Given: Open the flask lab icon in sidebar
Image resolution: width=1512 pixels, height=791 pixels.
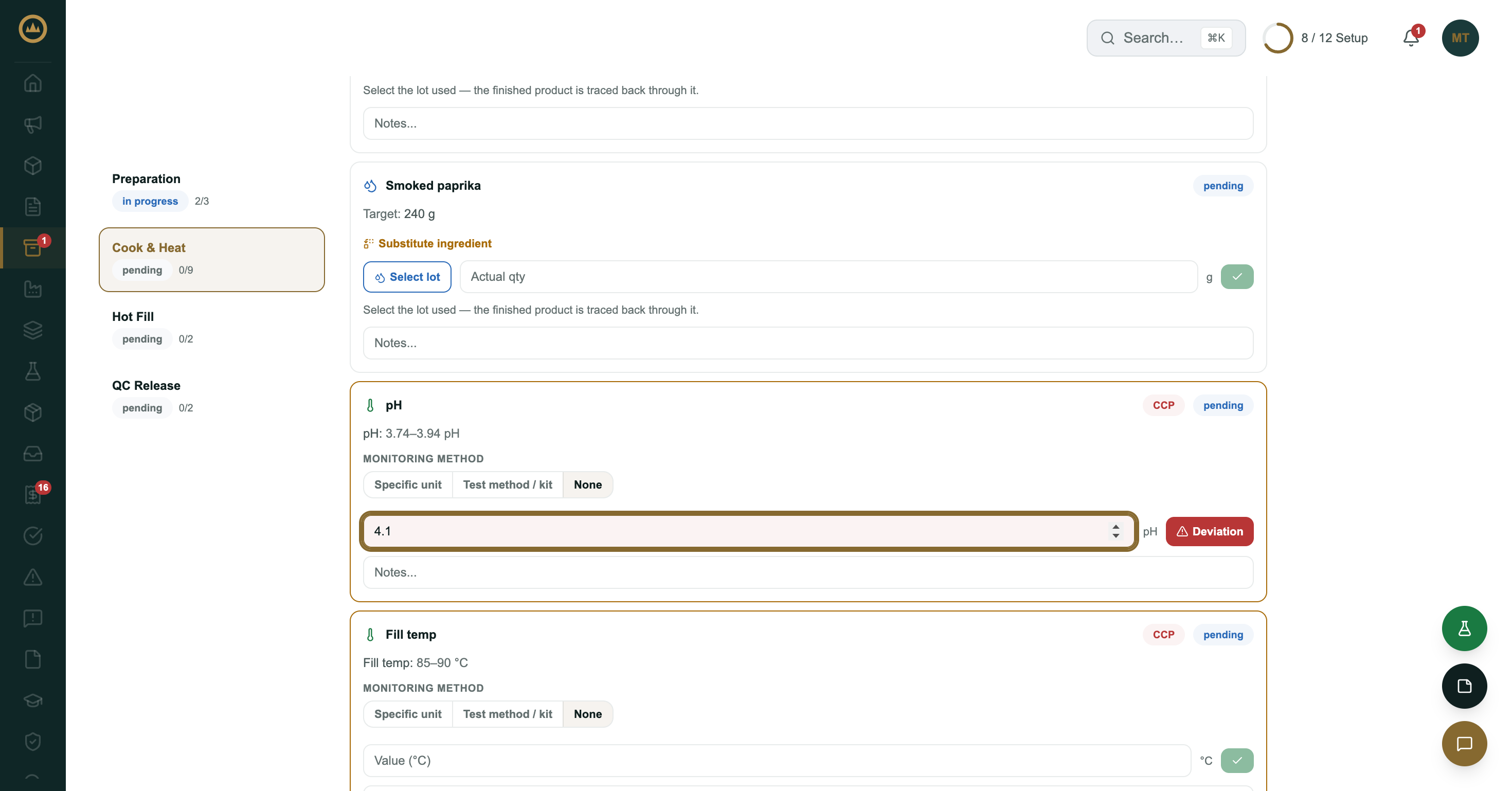Looking at the screenshot, I should (33, 371).
